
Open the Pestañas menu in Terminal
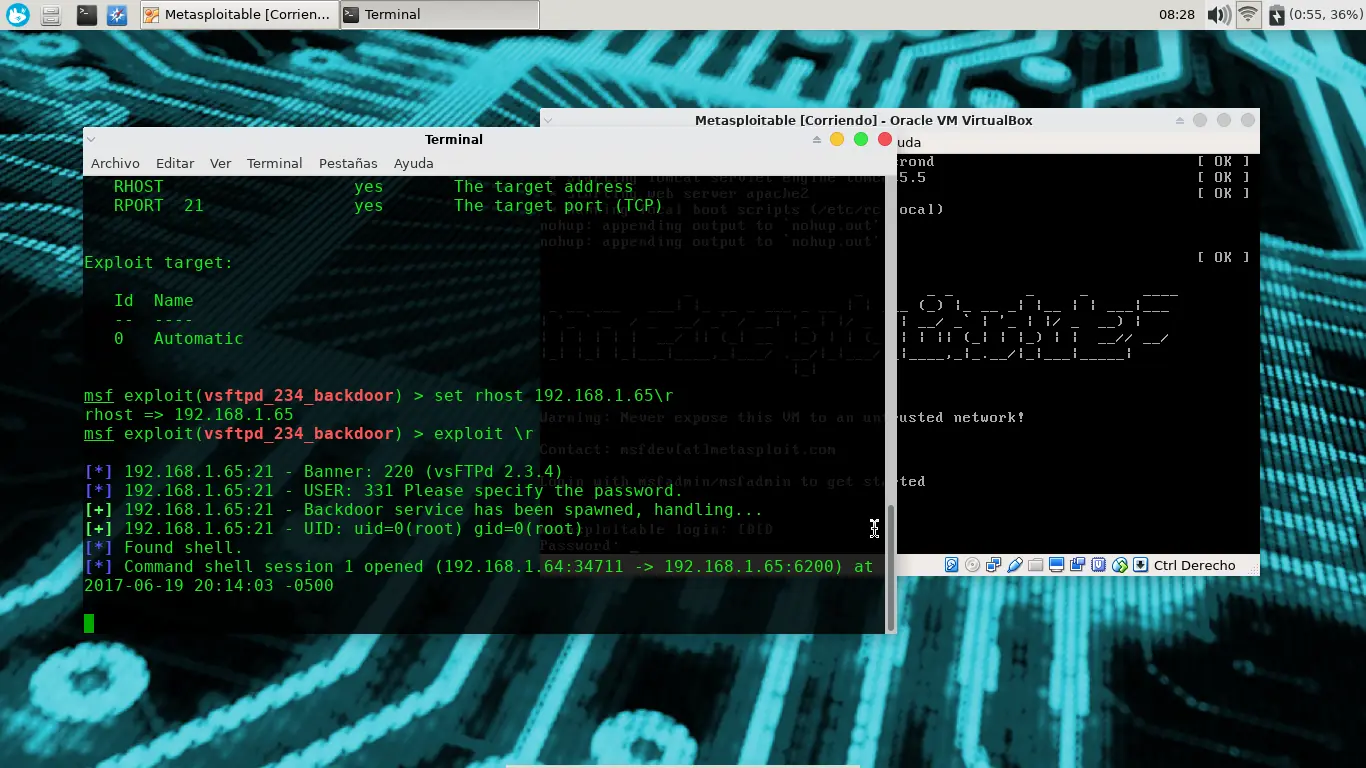[348, 163]
